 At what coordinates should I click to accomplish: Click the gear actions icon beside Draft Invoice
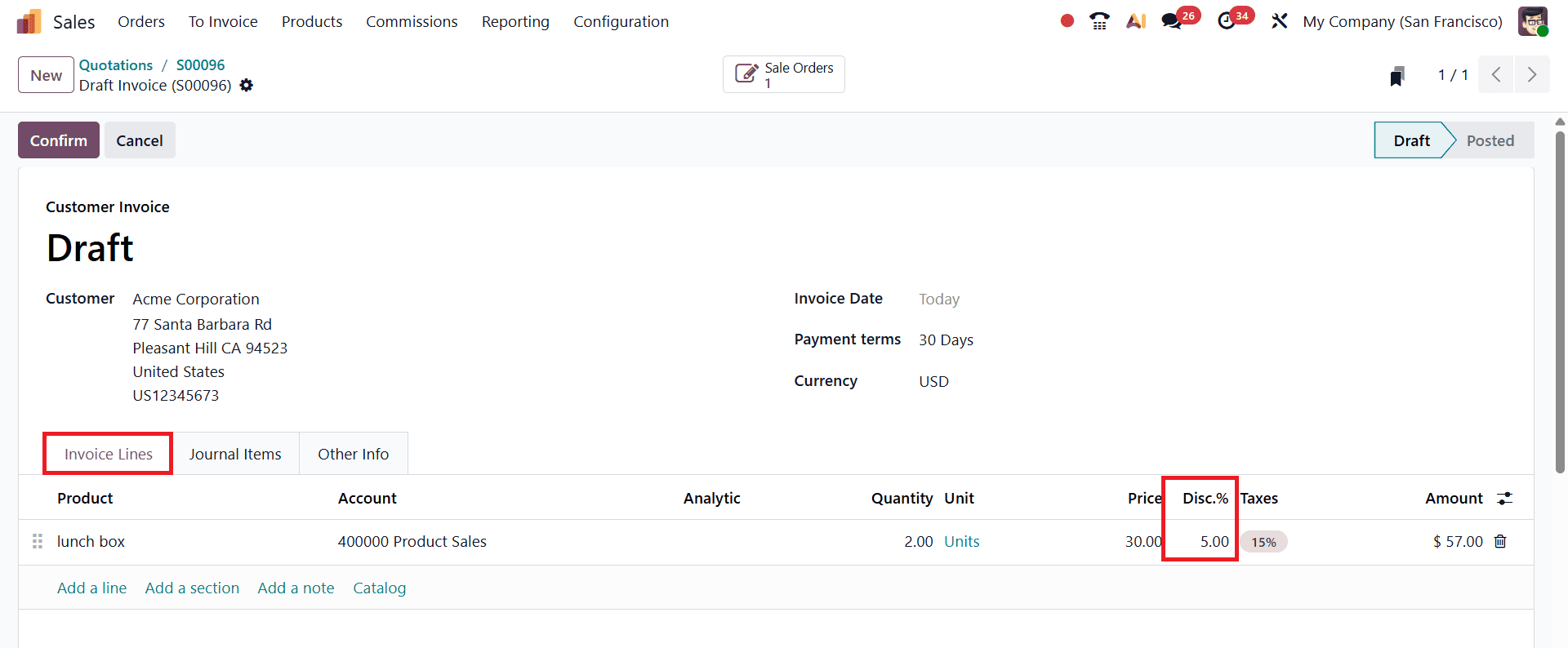point(247,85)
